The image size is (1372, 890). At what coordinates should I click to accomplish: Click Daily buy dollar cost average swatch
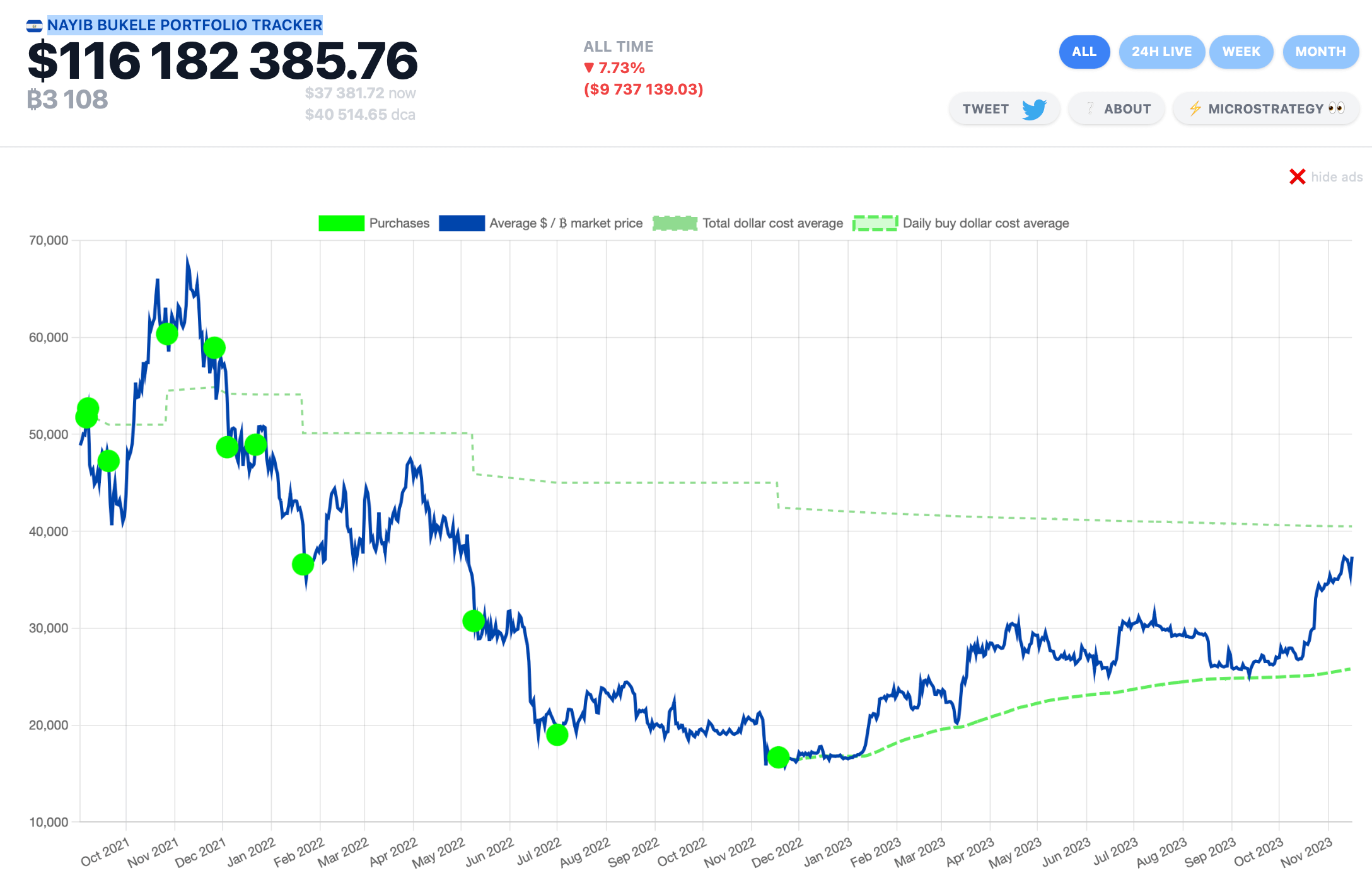[875, 223]
